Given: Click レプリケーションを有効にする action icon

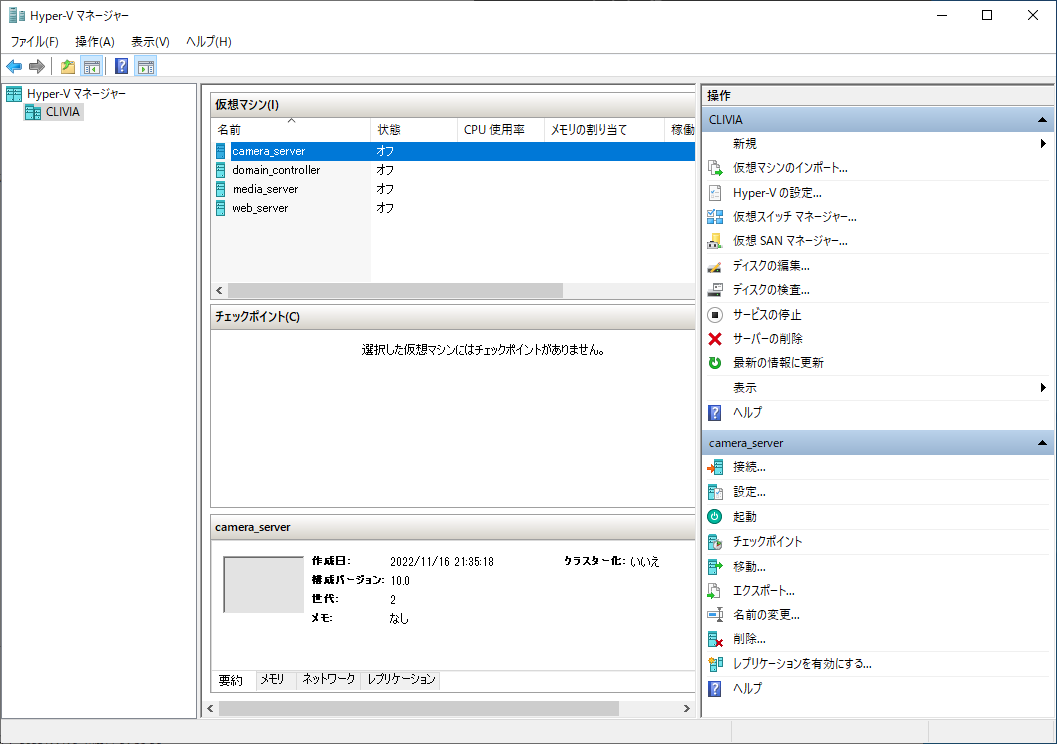Looking at the screenshot, I should 715,664.
